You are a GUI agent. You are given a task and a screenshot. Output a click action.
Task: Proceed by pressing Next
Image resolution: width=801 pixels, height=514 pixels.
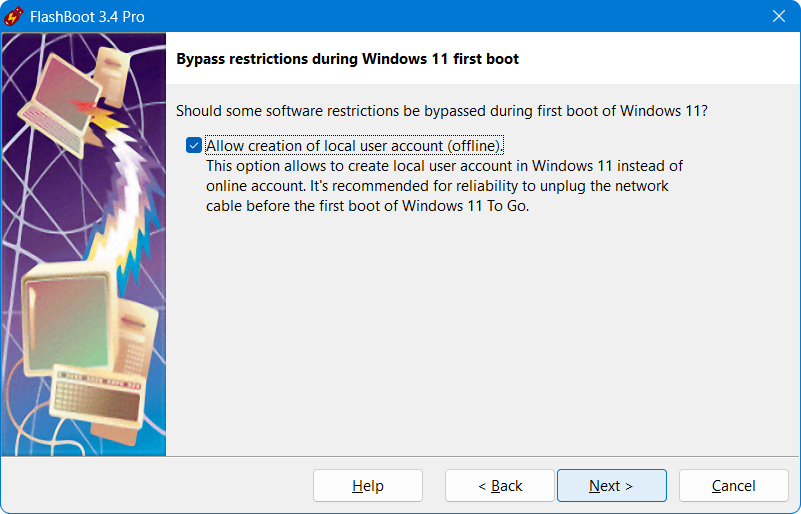(x=611, y=486)
